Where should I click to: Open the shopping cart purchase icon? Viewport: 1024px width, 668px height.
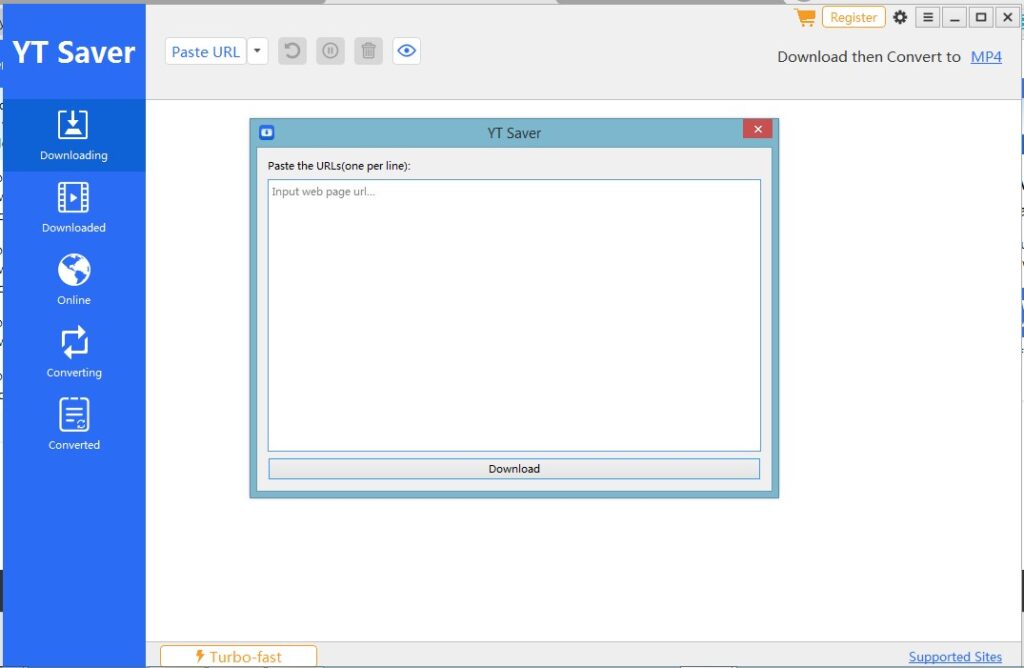point(805,17)
